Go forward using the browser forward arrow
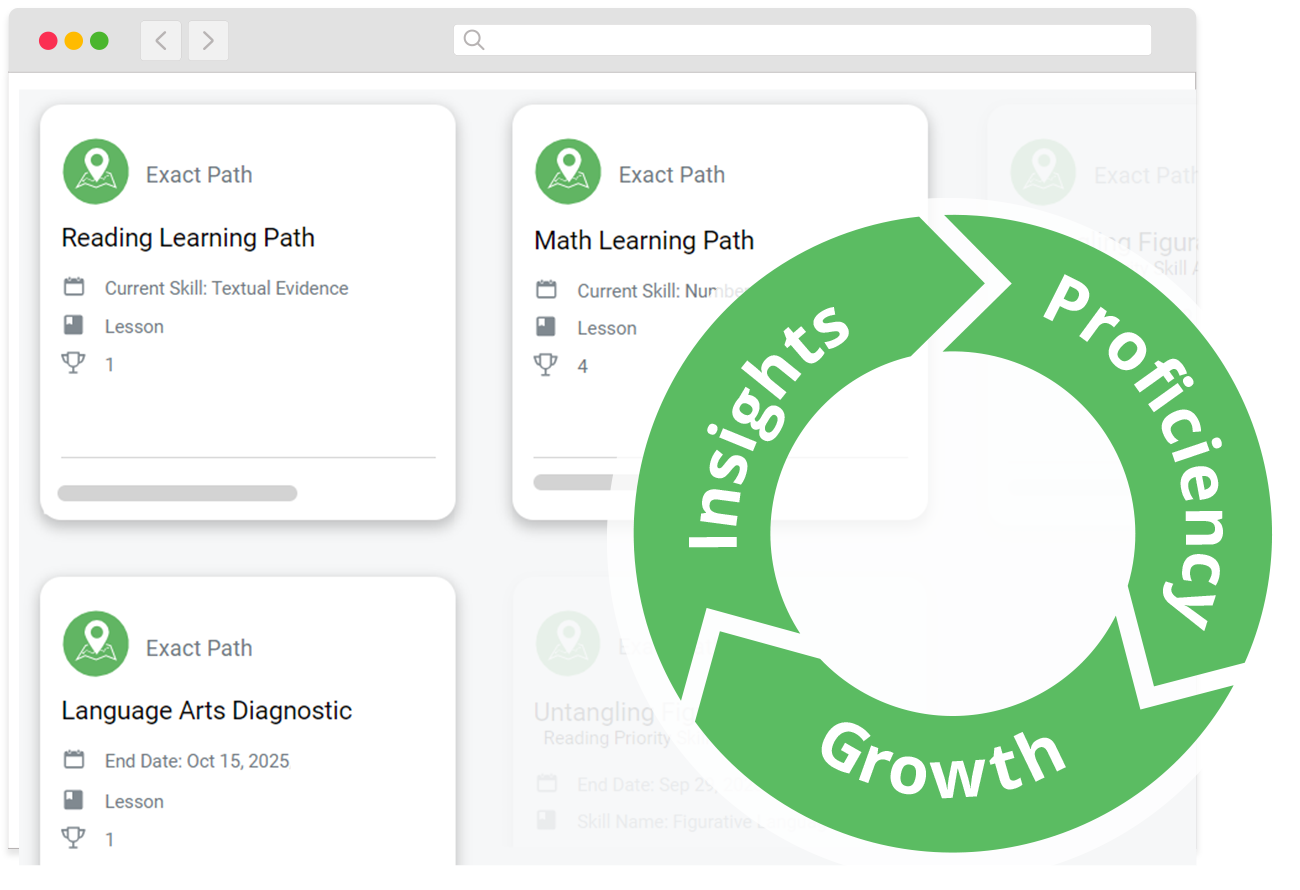Image resolution: width=1300 pixels, height=890 pixels. pos(208,40)
